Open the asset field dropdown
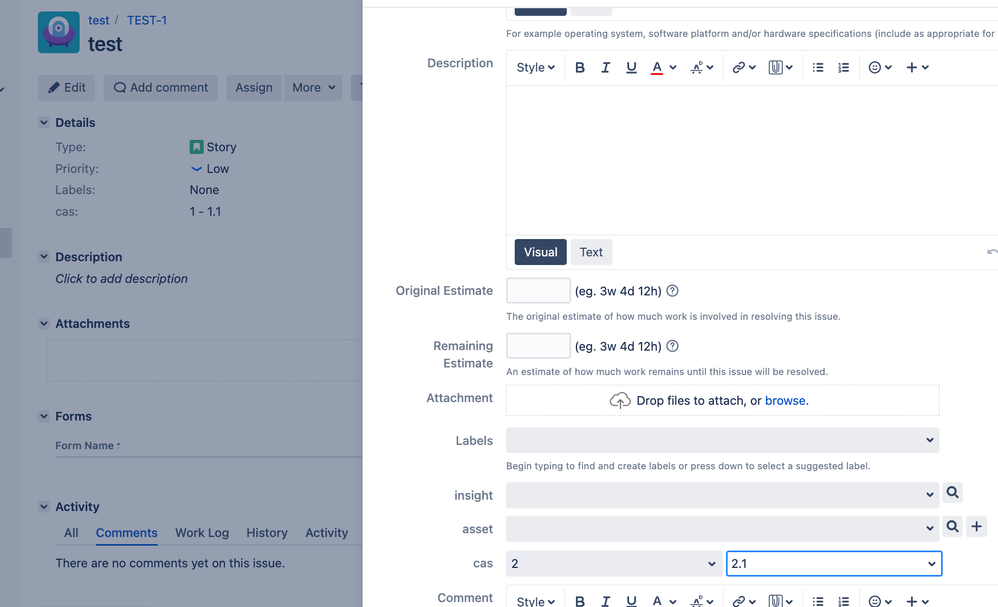This screenshot has height=607, width=998. coord(722,529)
